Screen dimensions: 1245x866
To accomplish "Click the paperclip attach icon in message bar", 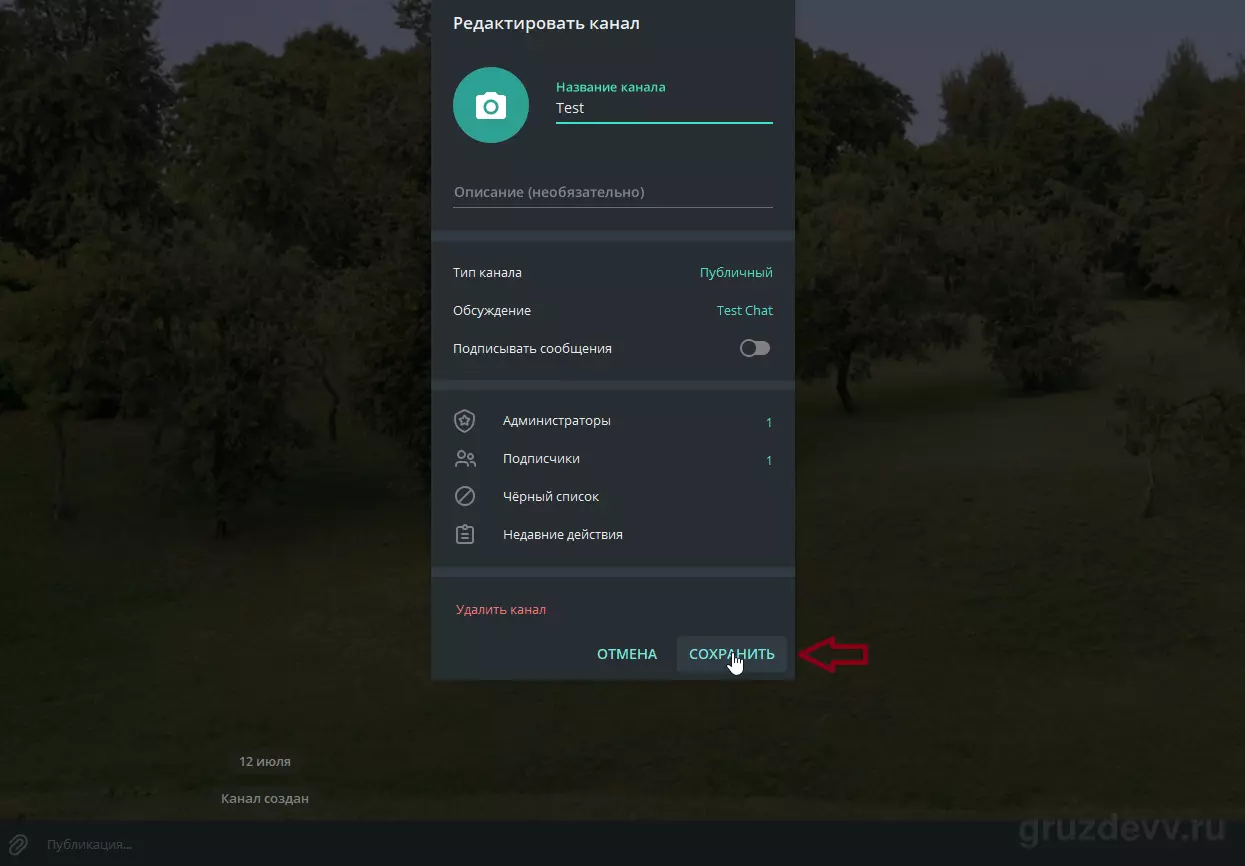I will 18,844.
